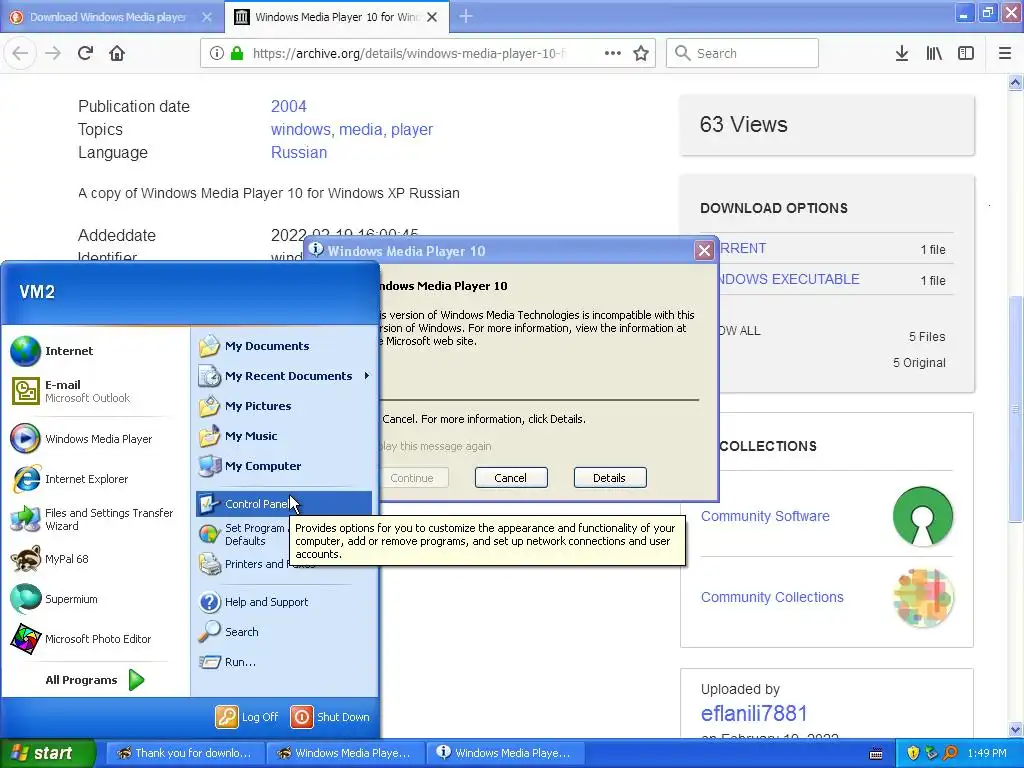The height and width of the screenshot is (768, 1024).
Task: Click the scrollbar down arrow
Action: point(1015,729)
